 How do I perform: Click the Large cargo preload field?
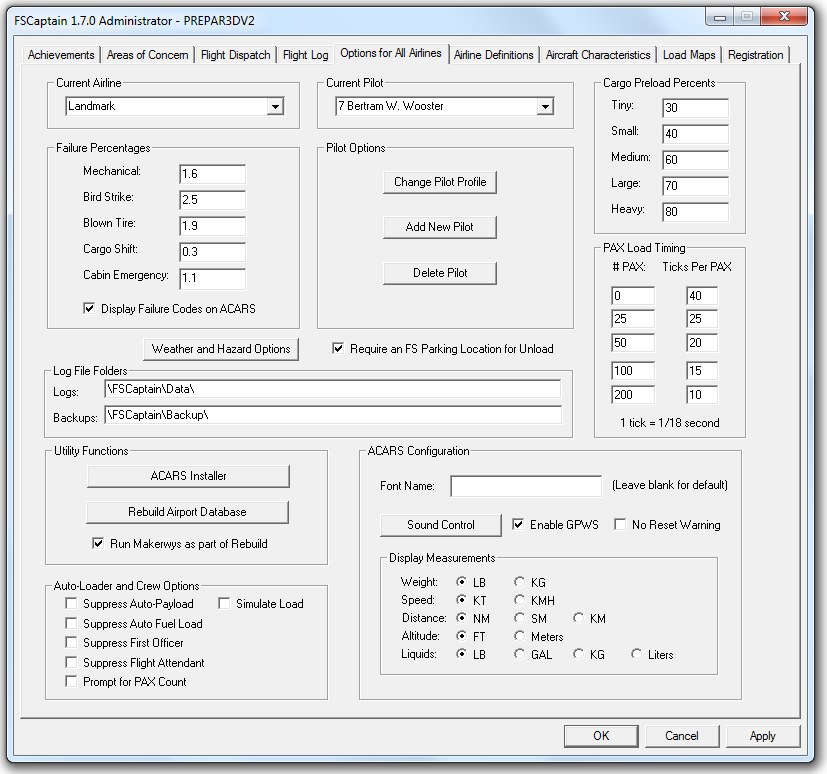coord(696,186)
